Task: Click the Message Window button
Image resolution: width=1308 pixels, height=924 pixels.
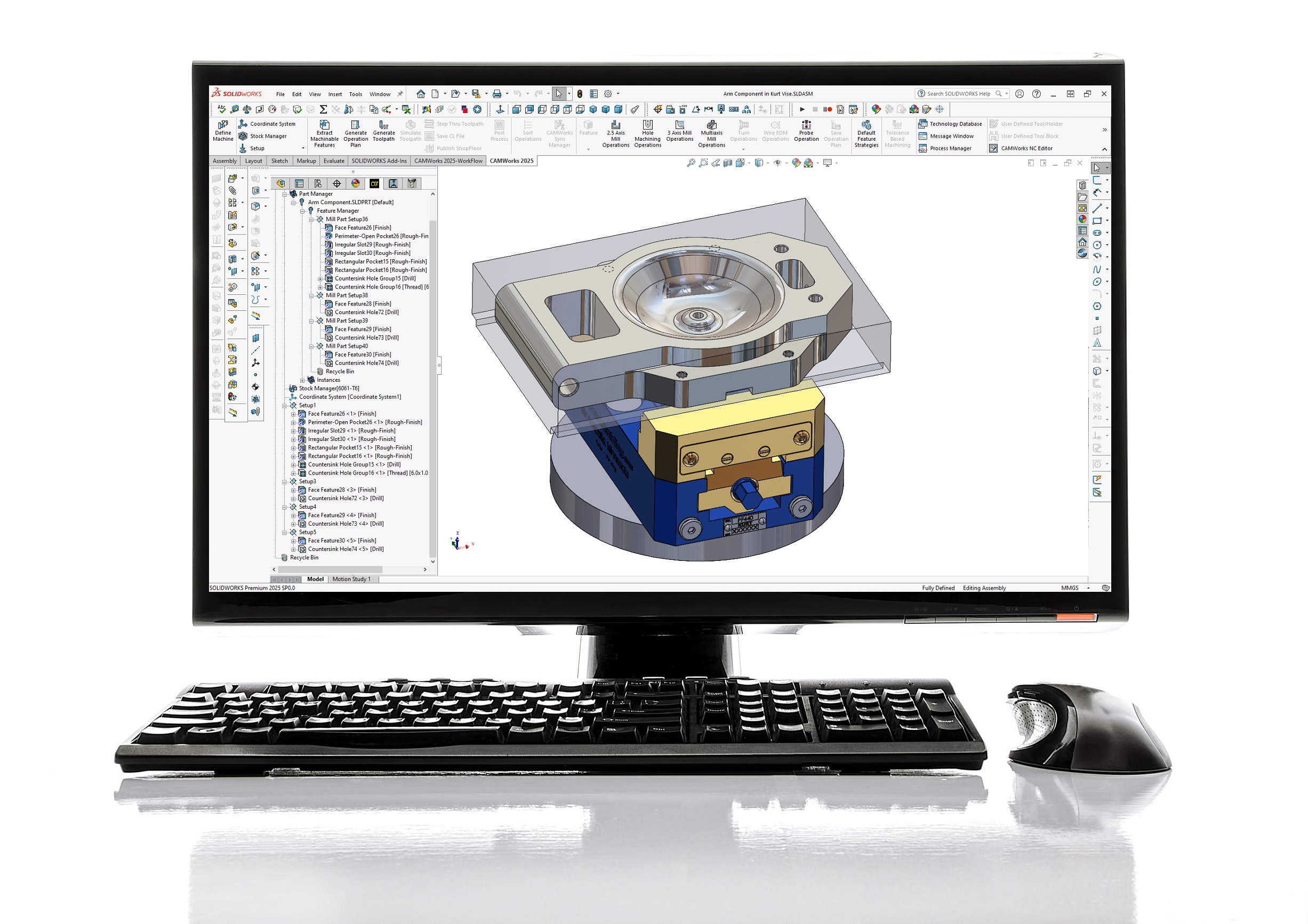Action: (949, 136)
